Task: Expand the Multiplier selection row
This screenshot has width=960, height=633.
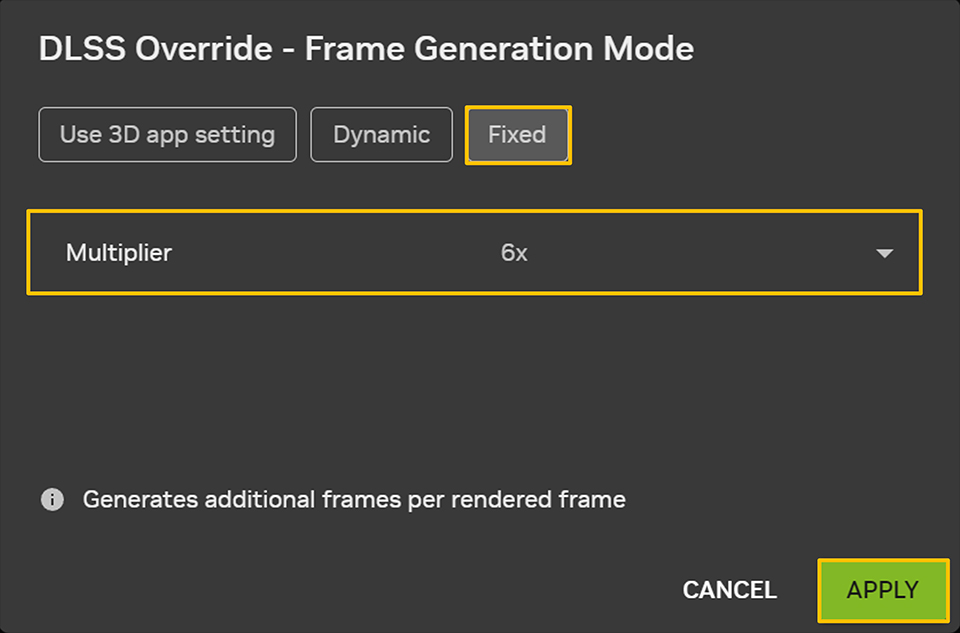Action: (474, 253)
